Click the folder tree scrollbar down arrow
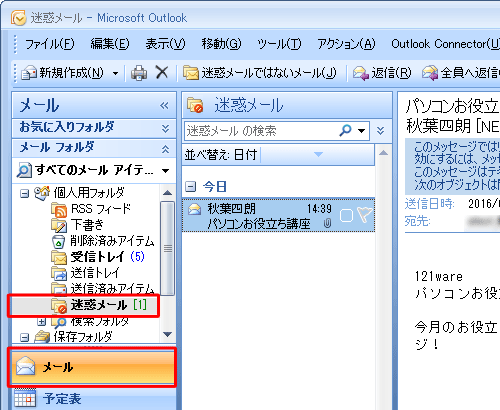The image size is (500, 410). pos(167,334)
